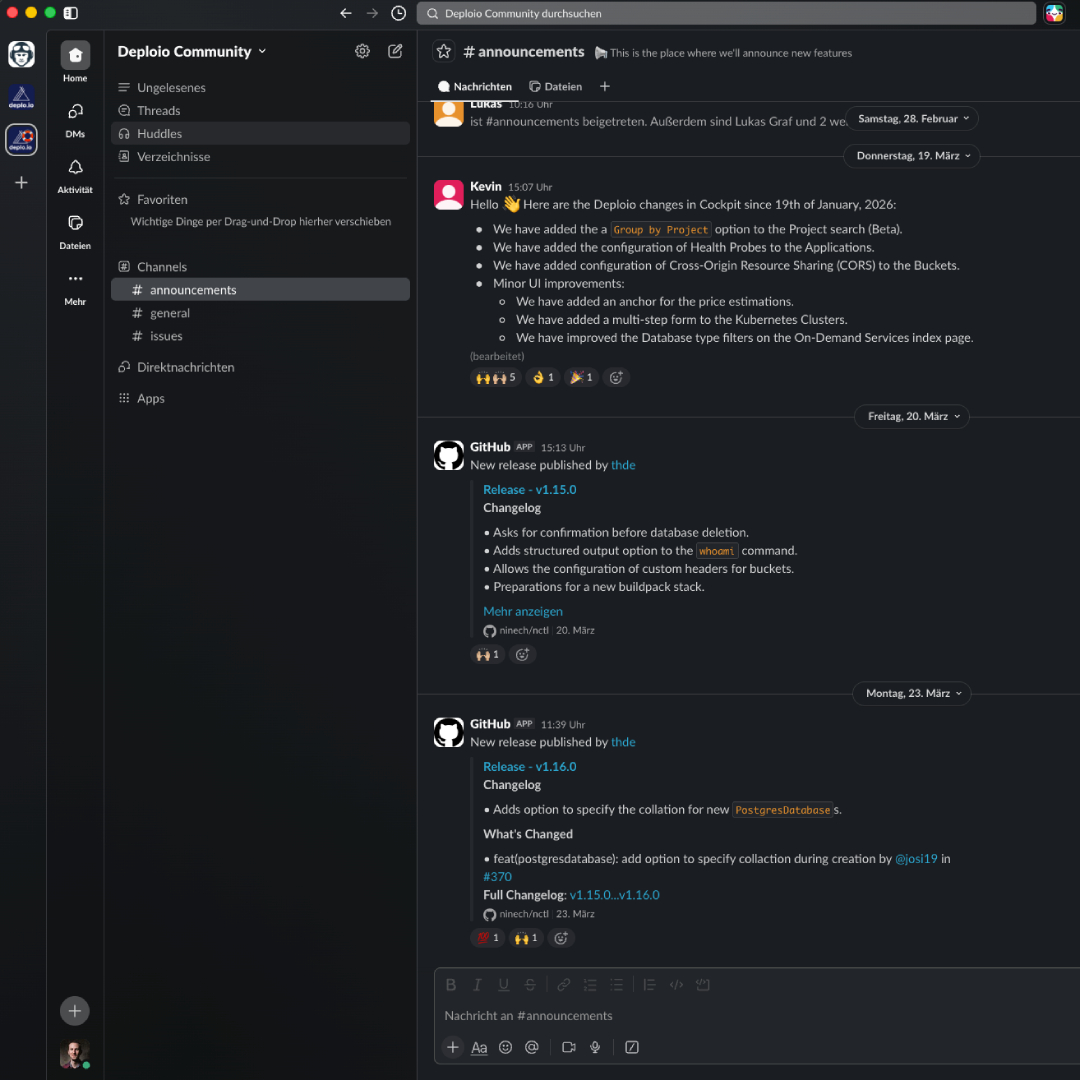Go back in history
The height and width of the screenshot is (1080, 1080).
pos(346,13)
